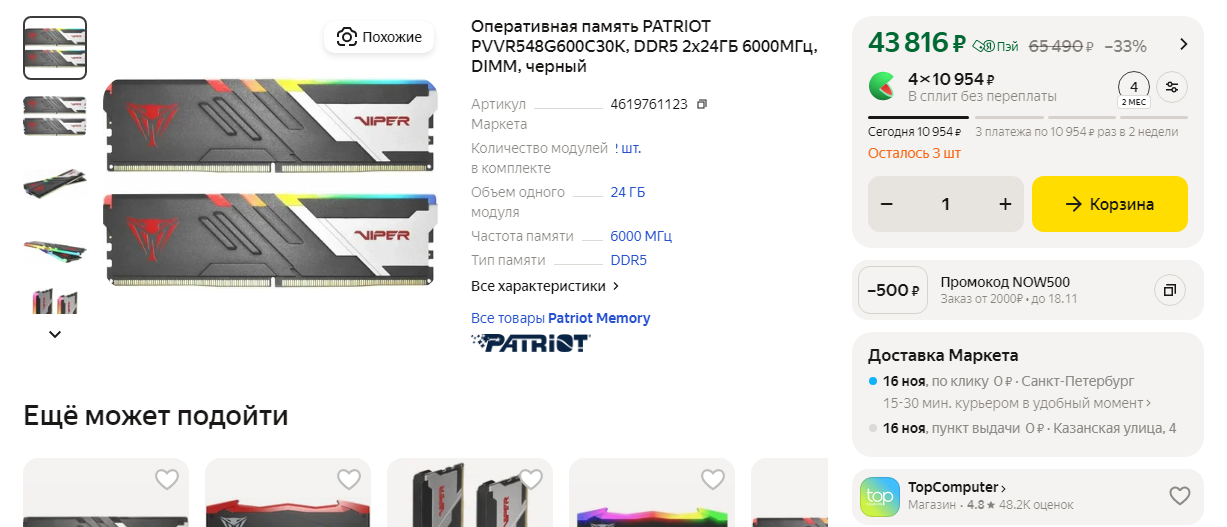Image resolution: width=1227 pixels, height=527 pixels.
Task: Favorite the second recommended product card
Action: click(349, 480)
